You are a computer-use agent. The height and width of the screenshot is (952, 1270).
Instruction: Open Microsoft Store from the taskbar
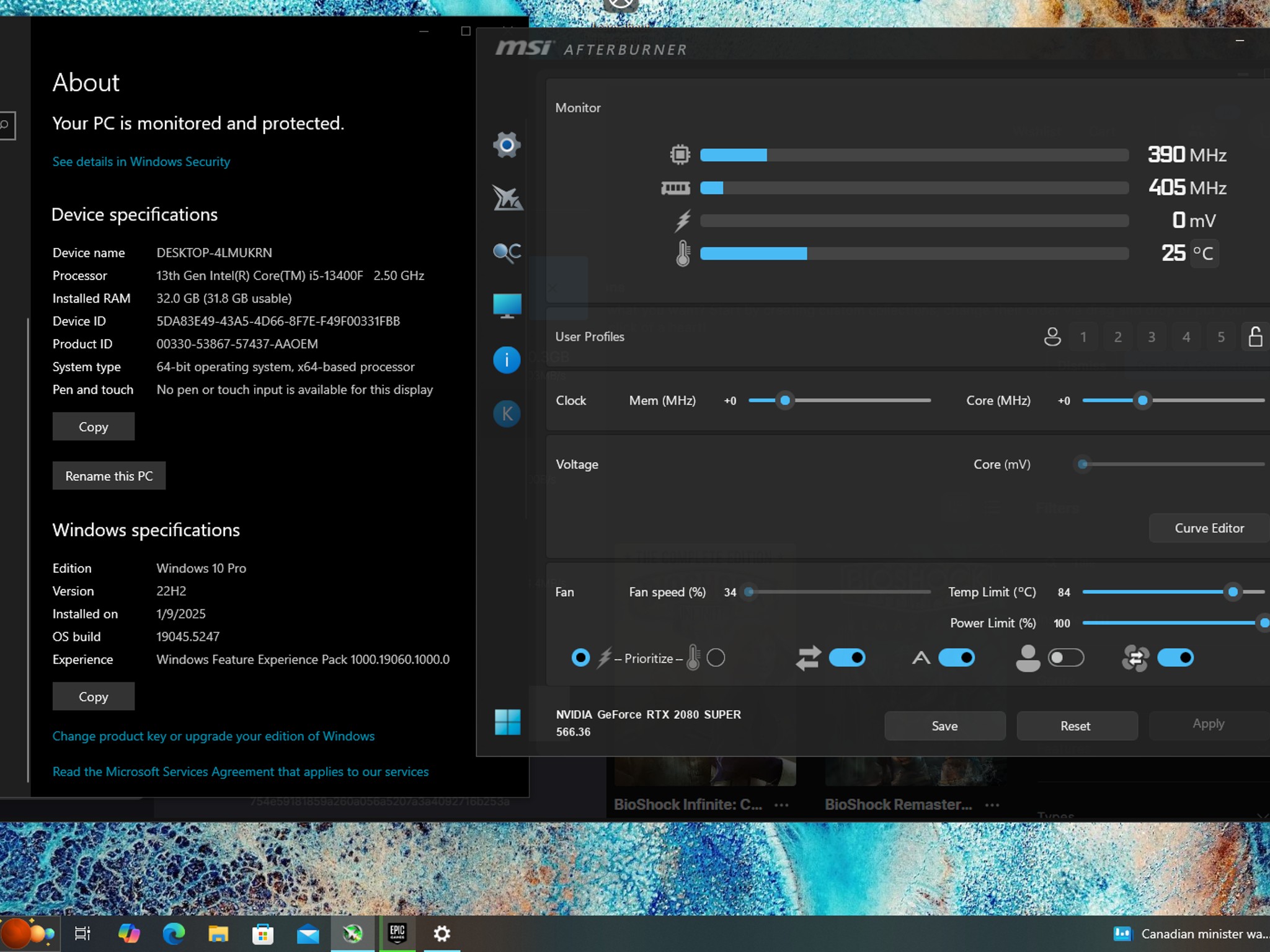click(x=263, y=933)
